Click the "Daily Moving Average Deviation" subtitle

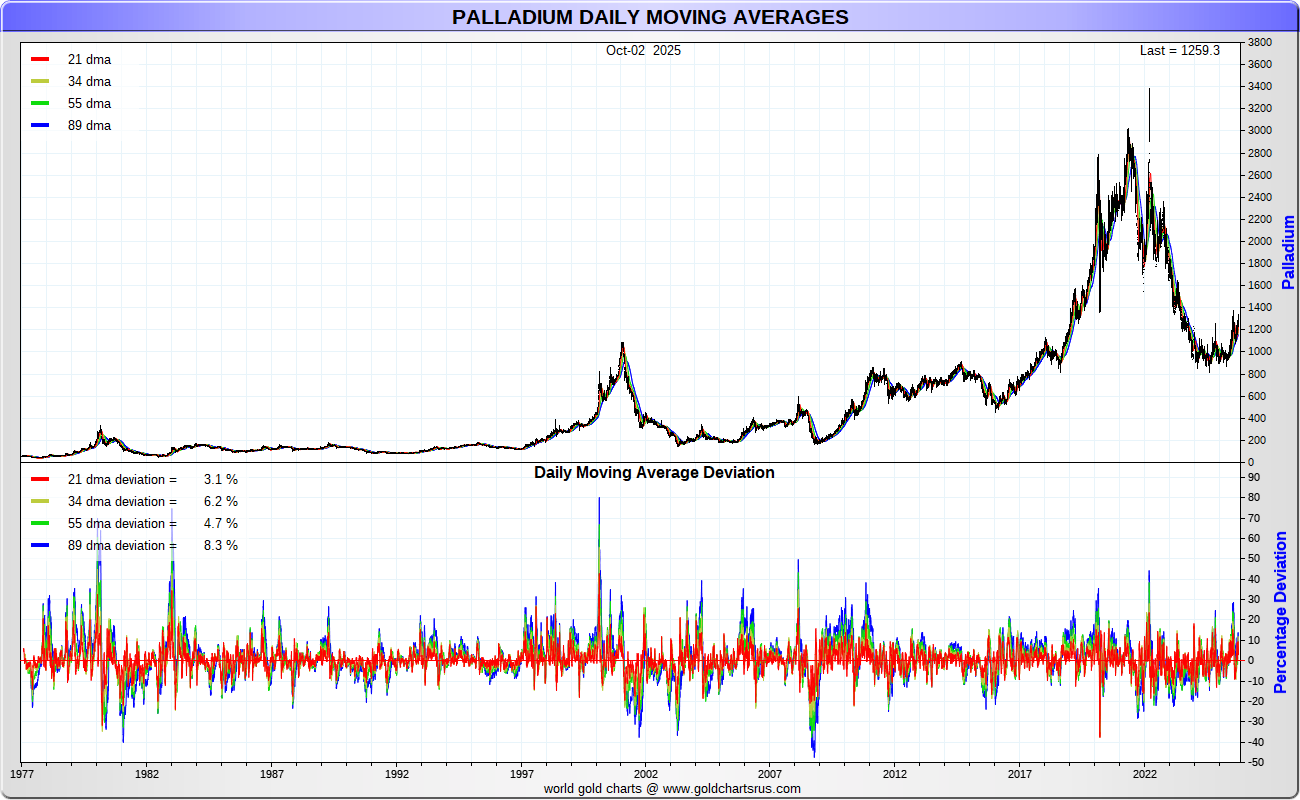654,472
